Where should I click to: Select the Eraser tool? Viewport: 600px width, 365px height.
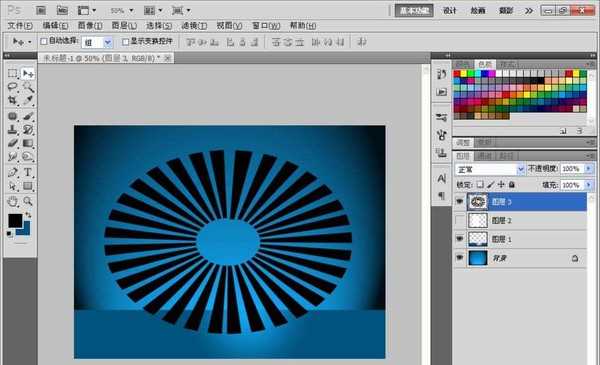point(13,143)
